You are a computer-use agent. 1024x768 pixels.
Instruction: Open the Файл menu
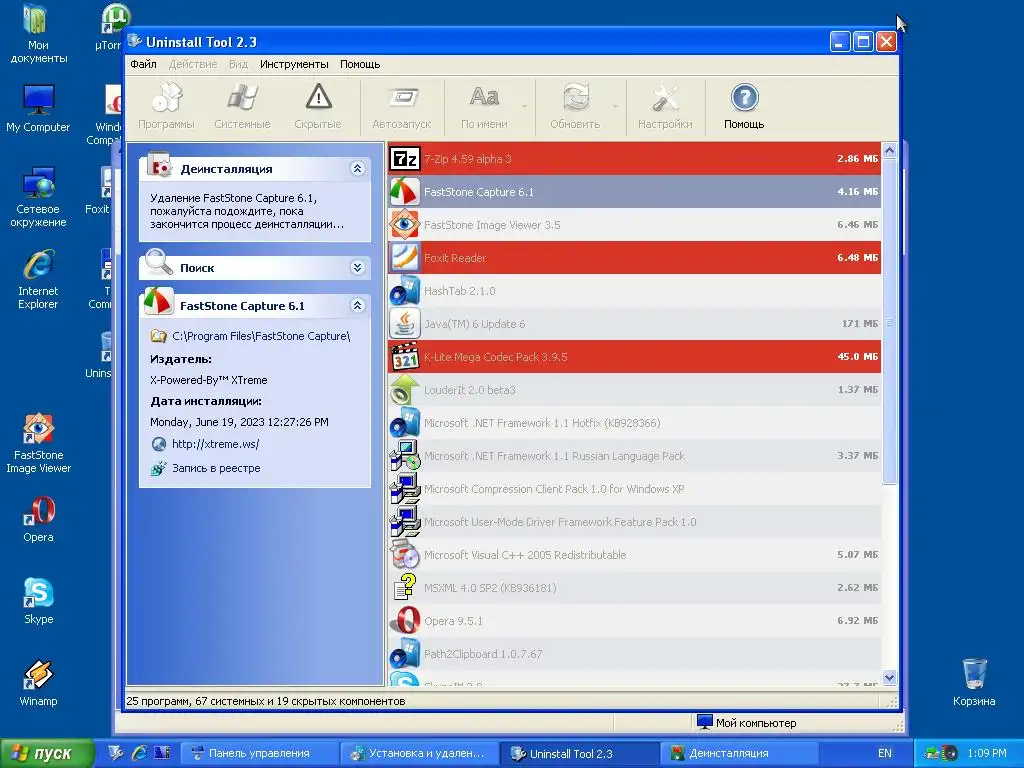pos(143,64)
